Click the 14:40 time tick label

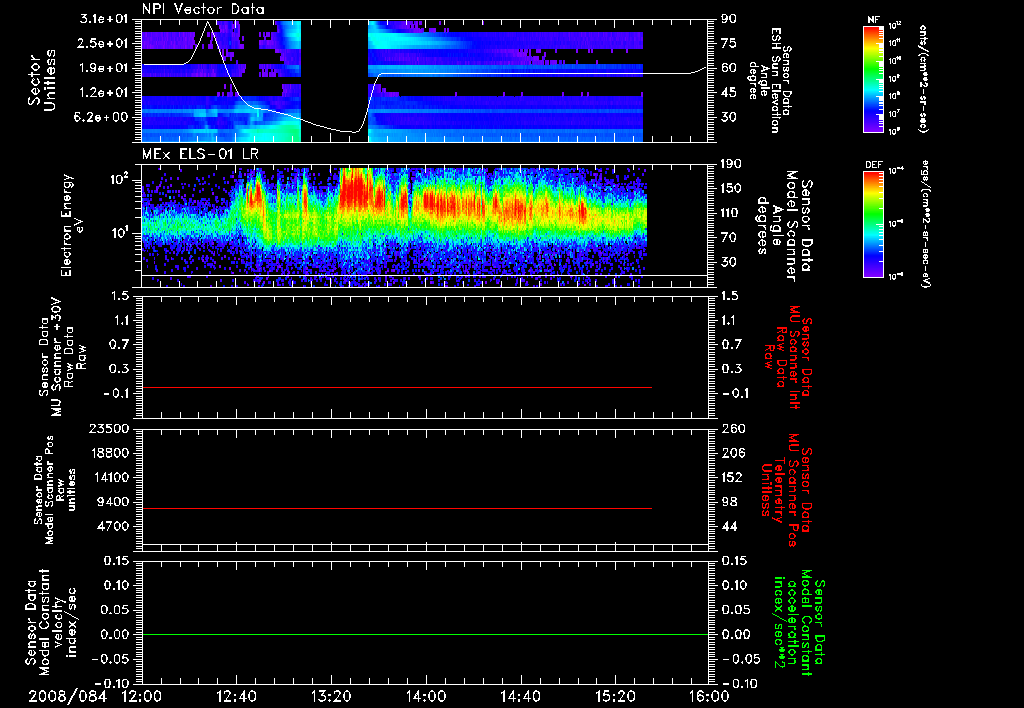520,696
